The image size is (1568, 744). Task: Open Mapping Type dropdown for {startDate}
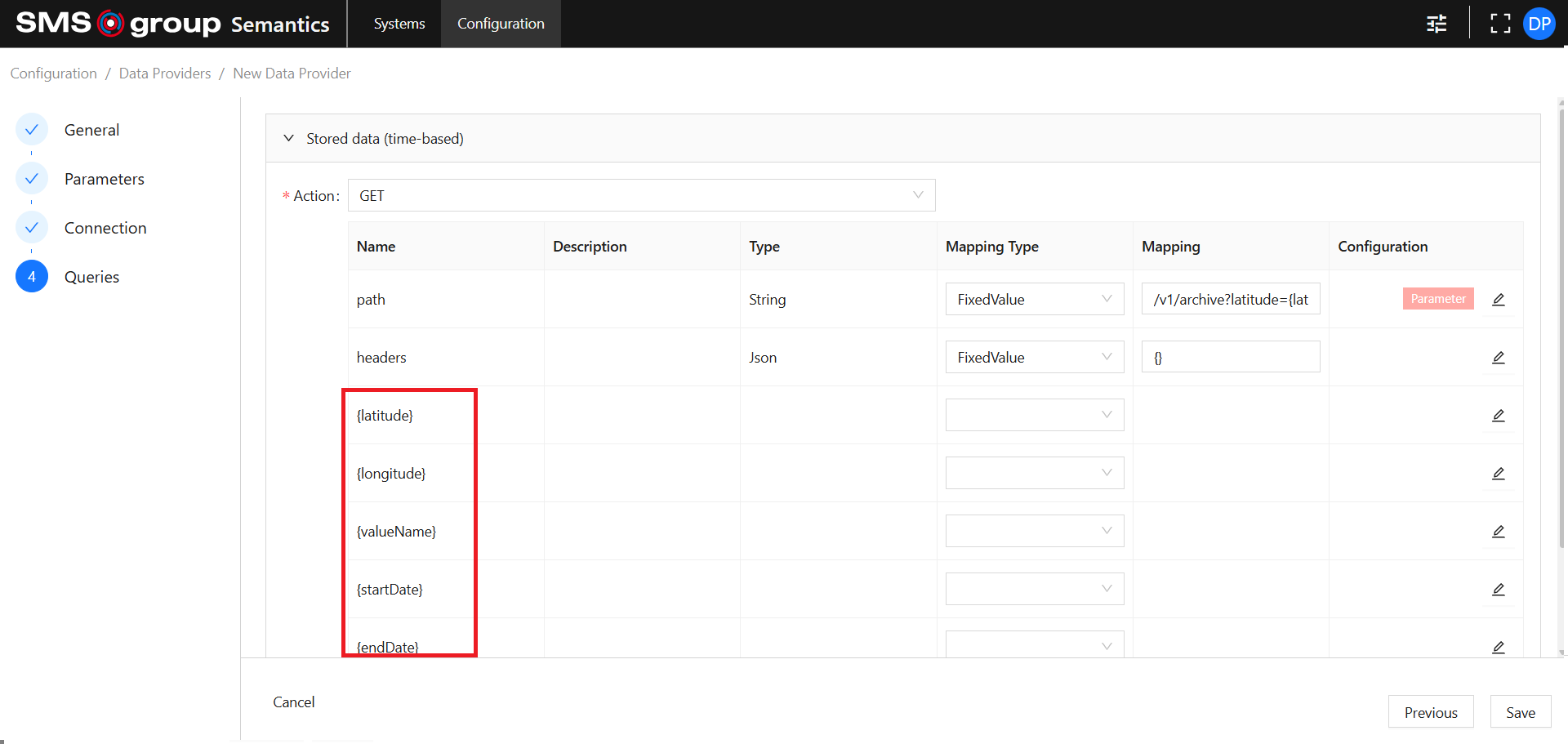coord(1035,589)
